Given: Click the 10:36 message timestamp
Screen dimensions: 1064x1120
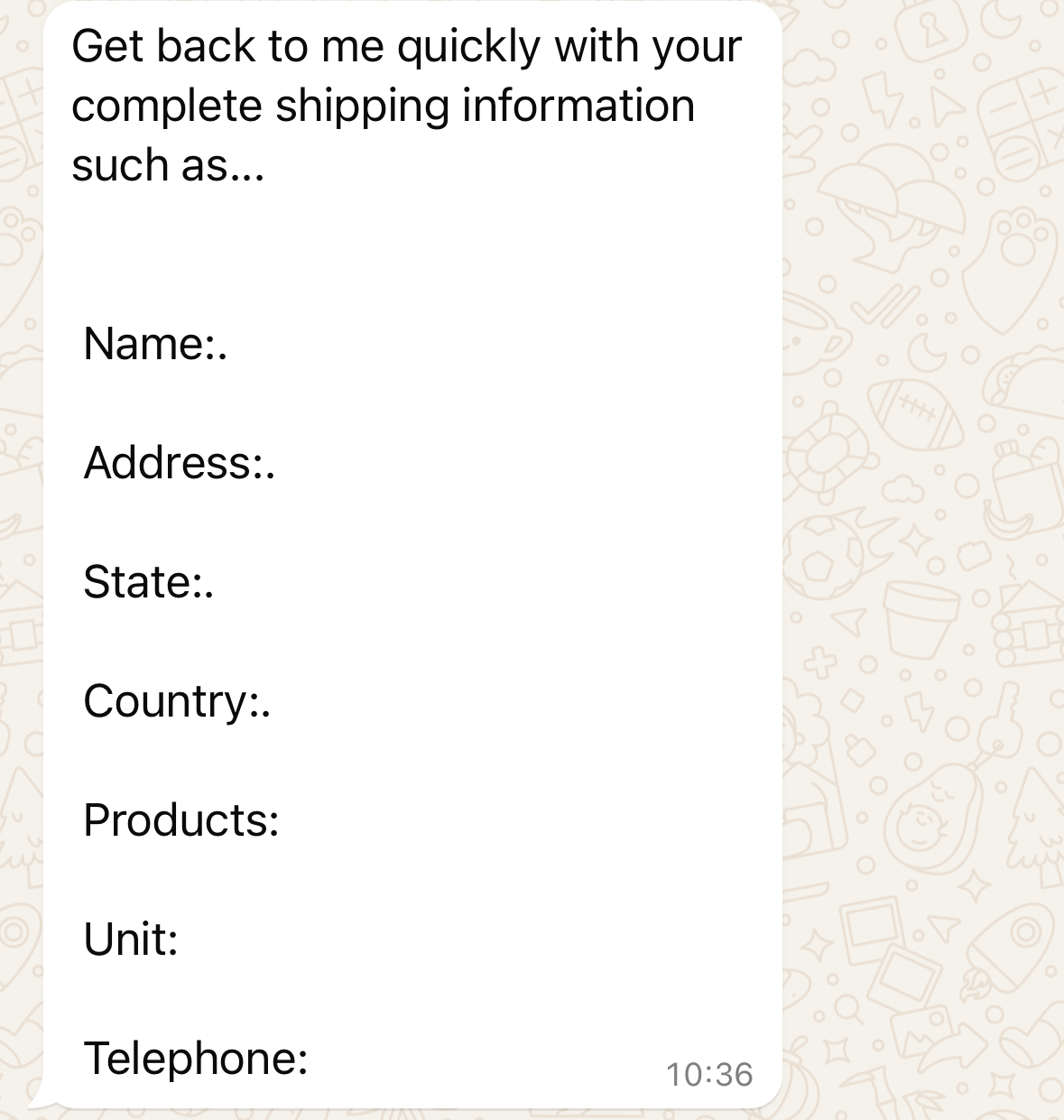Looking at the screenshot, I should pyautogui.click(x=708, y=1074).
